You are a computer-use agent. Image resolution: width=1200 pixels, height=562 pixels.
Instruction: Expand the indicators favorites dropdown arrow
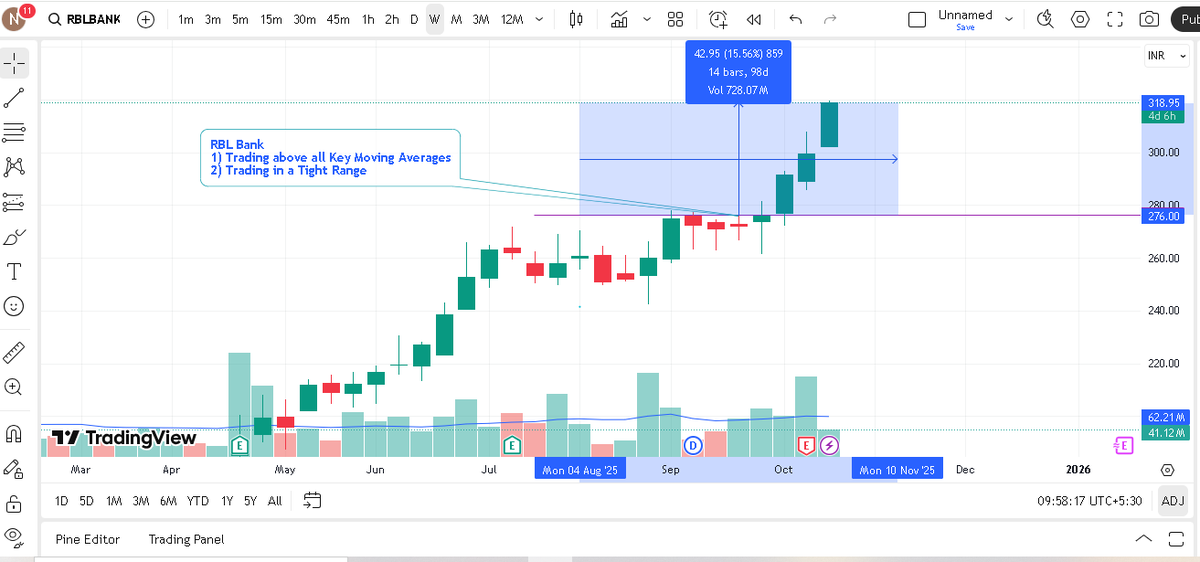click(x=647, y=19)
